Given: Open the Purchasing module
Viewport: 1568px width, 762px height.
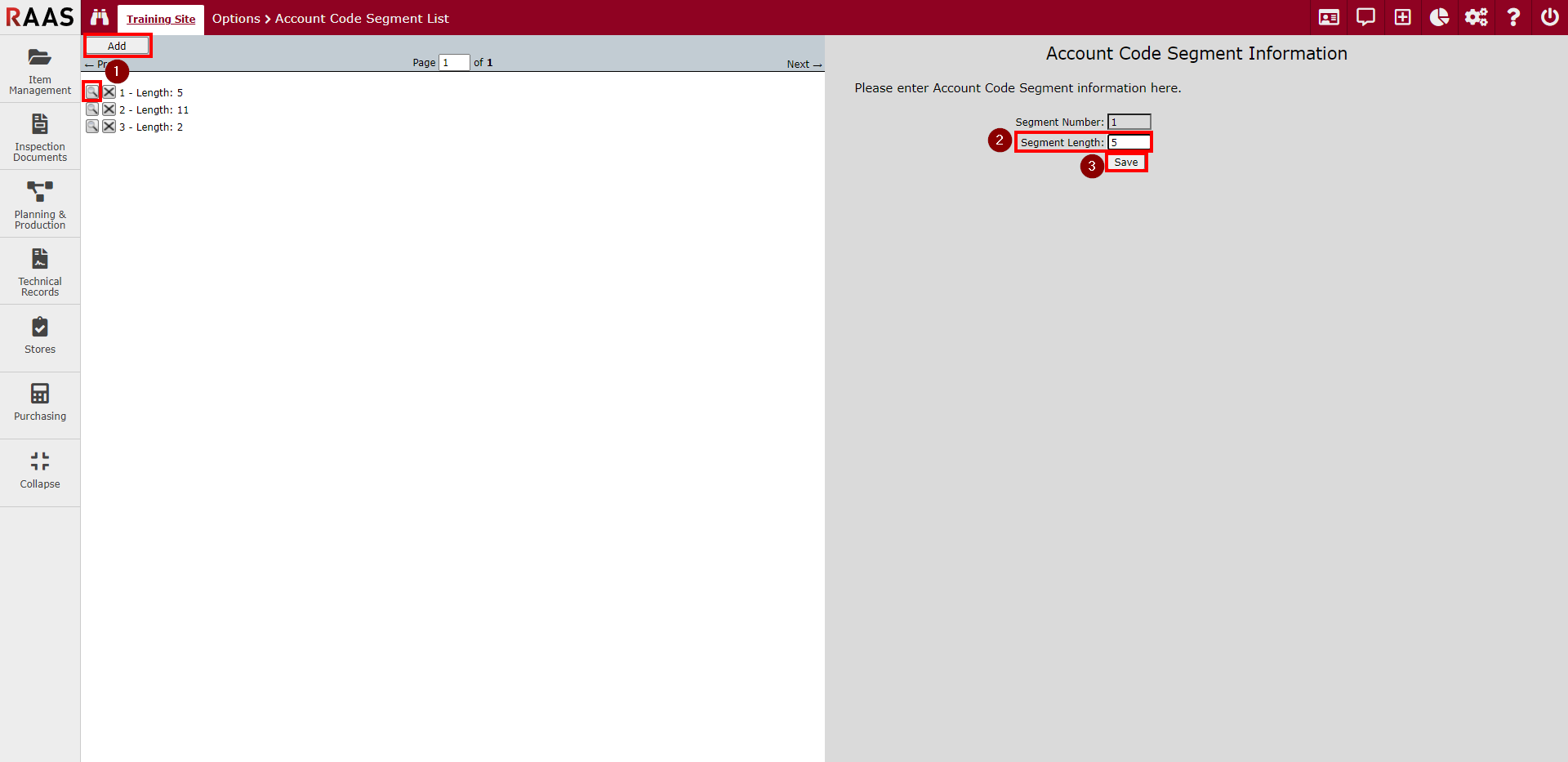Looking at the screenshot, I should point(39,403).
